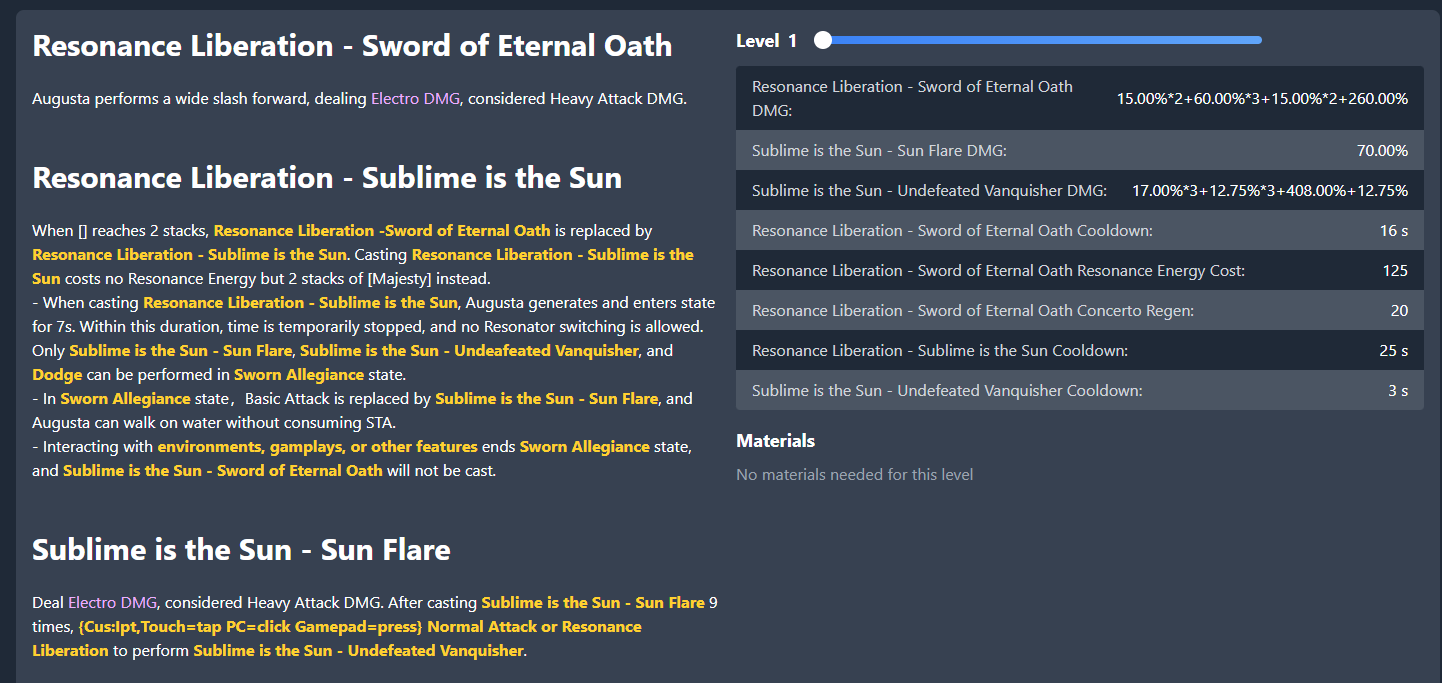The image size is (1442, 683).
Task: Click the "Materials" section heading
Action: coord(775,441)
